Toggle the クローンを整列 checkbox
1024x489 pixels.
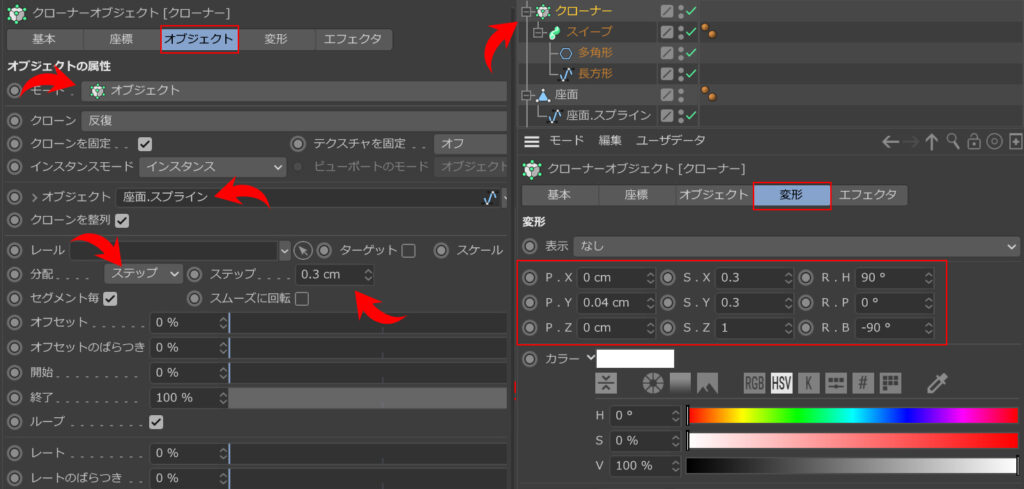pos(122,220)
